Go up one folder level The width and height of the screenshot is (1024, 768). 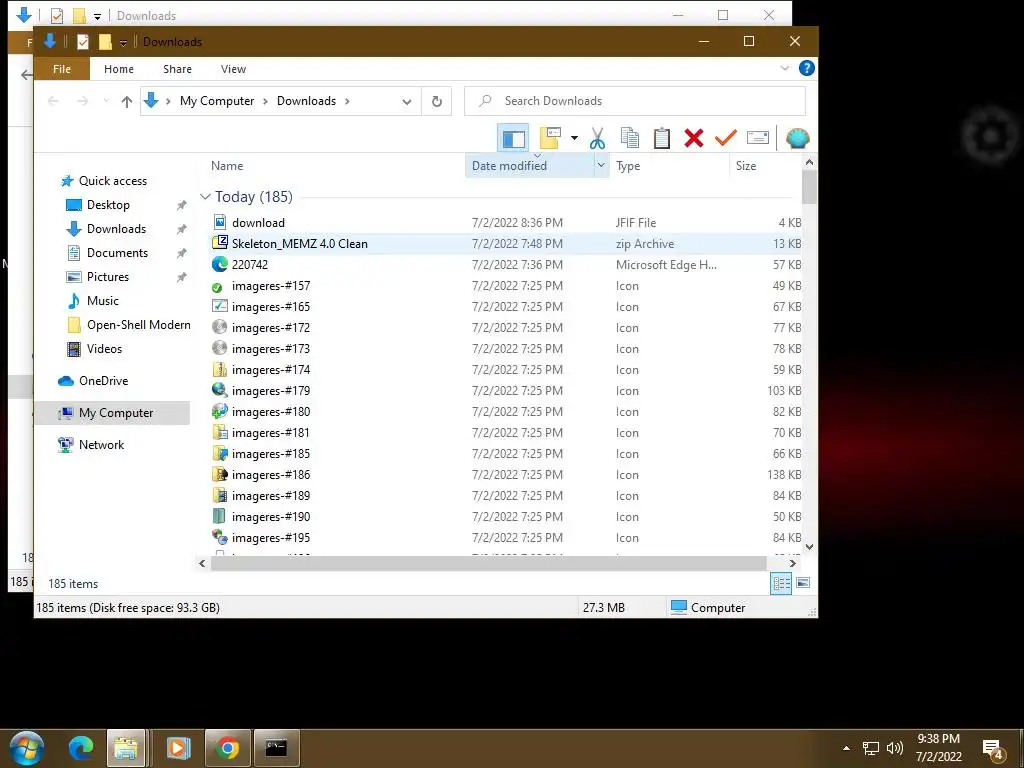[x=127, y=101]
